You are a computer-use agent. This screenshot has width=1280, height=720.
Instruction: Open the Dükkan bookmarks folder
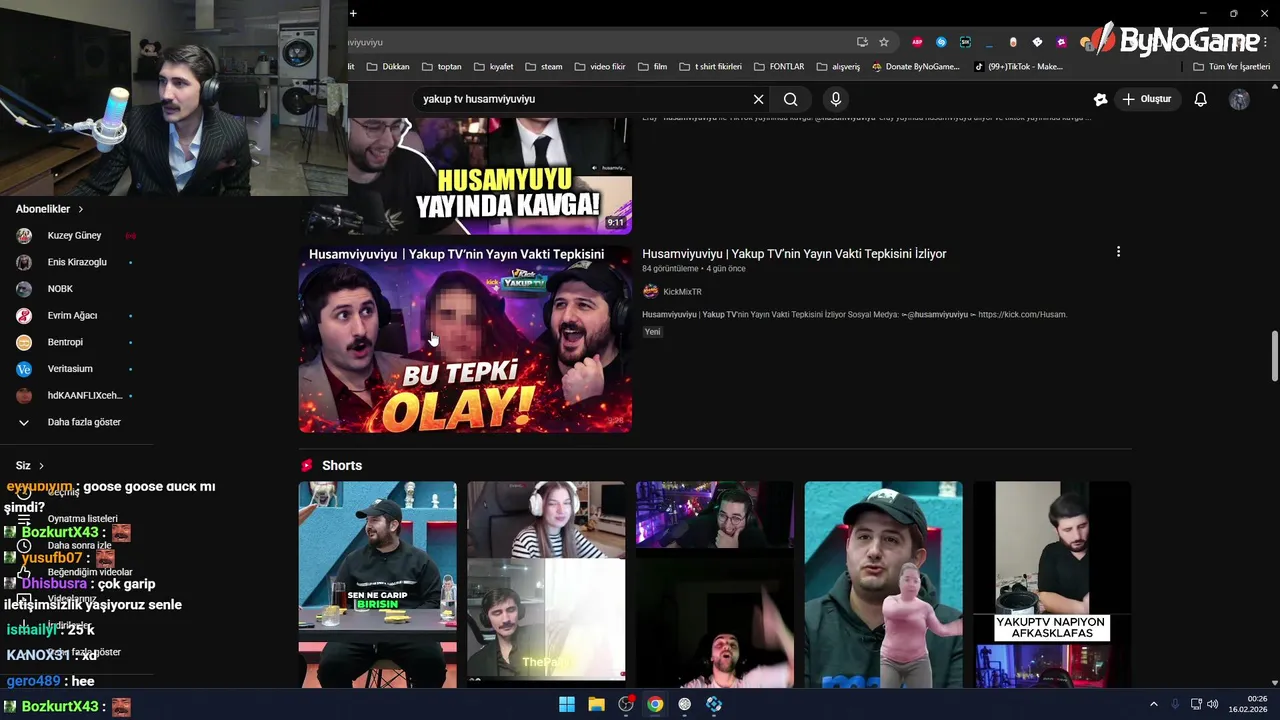[388, 67]
